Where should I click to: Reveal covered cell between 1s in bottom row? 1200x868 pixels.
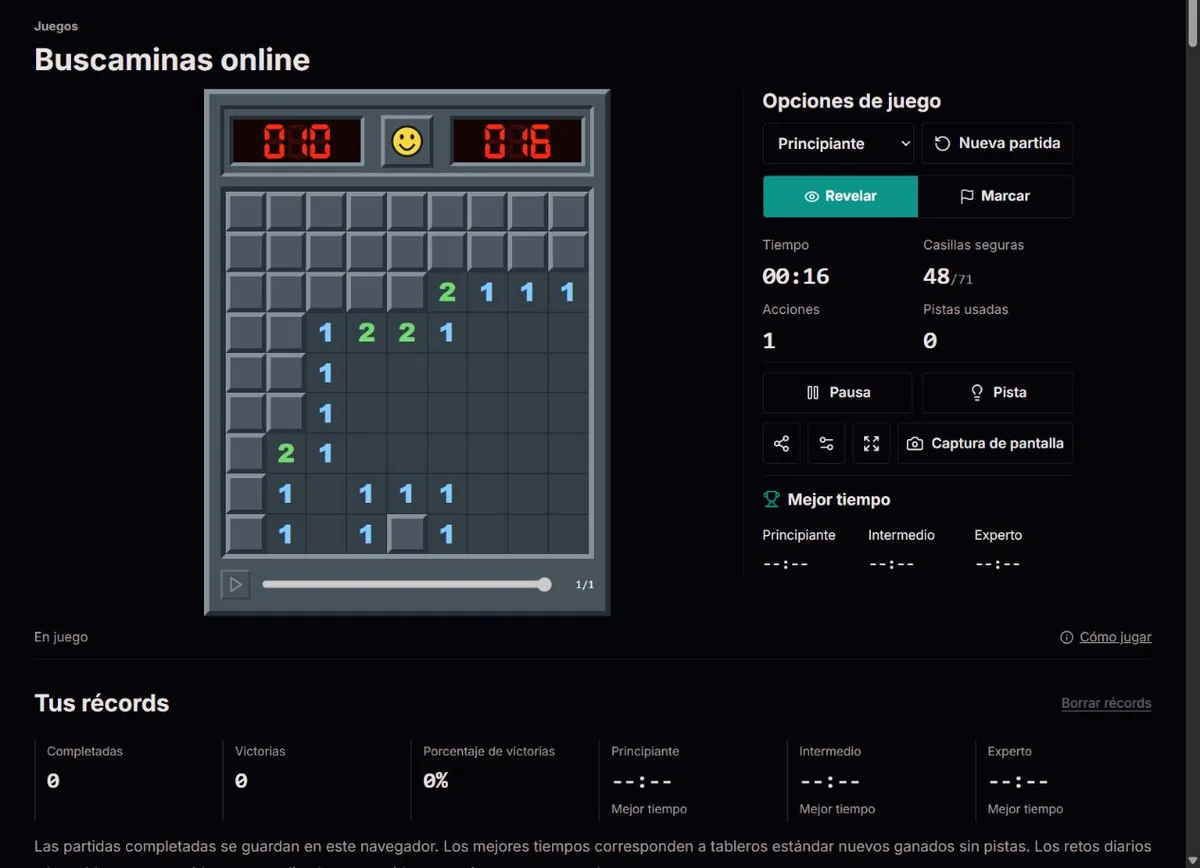(x=407, y=533)
